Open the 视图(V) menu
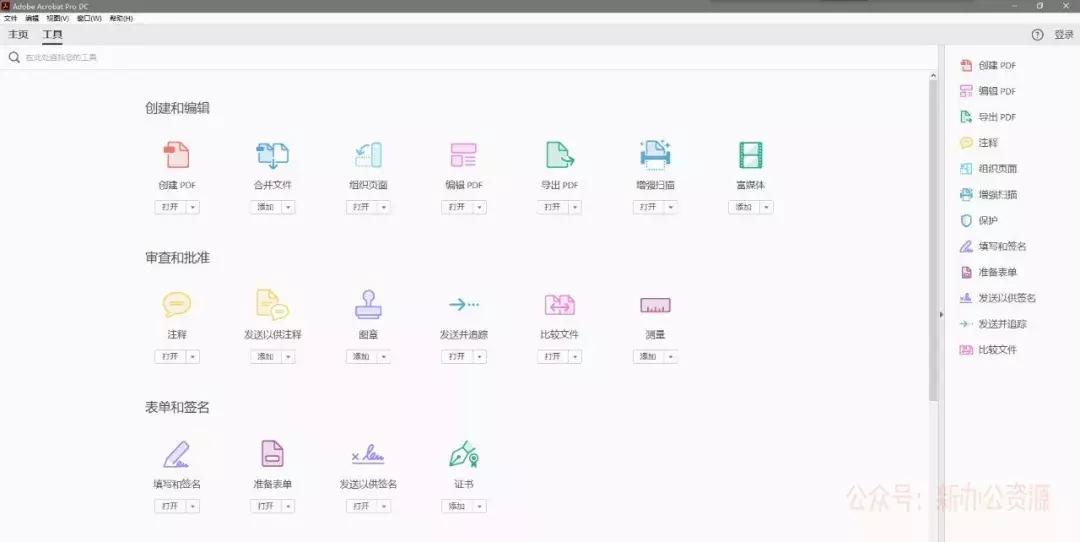The image size is (1080, 542). pos(57,19)
